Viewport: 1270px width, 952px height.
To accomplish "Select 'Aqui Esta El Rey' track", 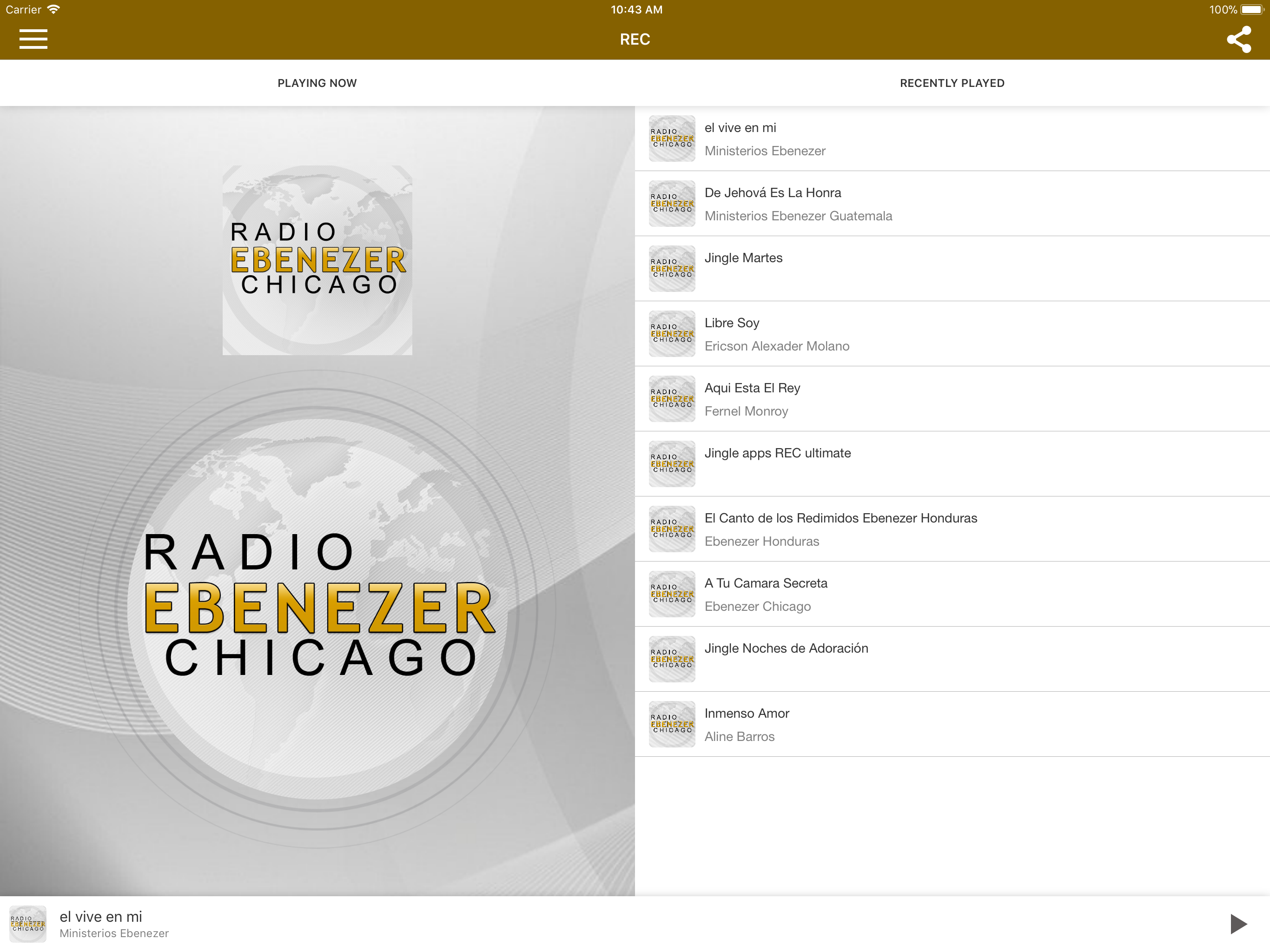I will pyautogui.click(x=952, y=398).
